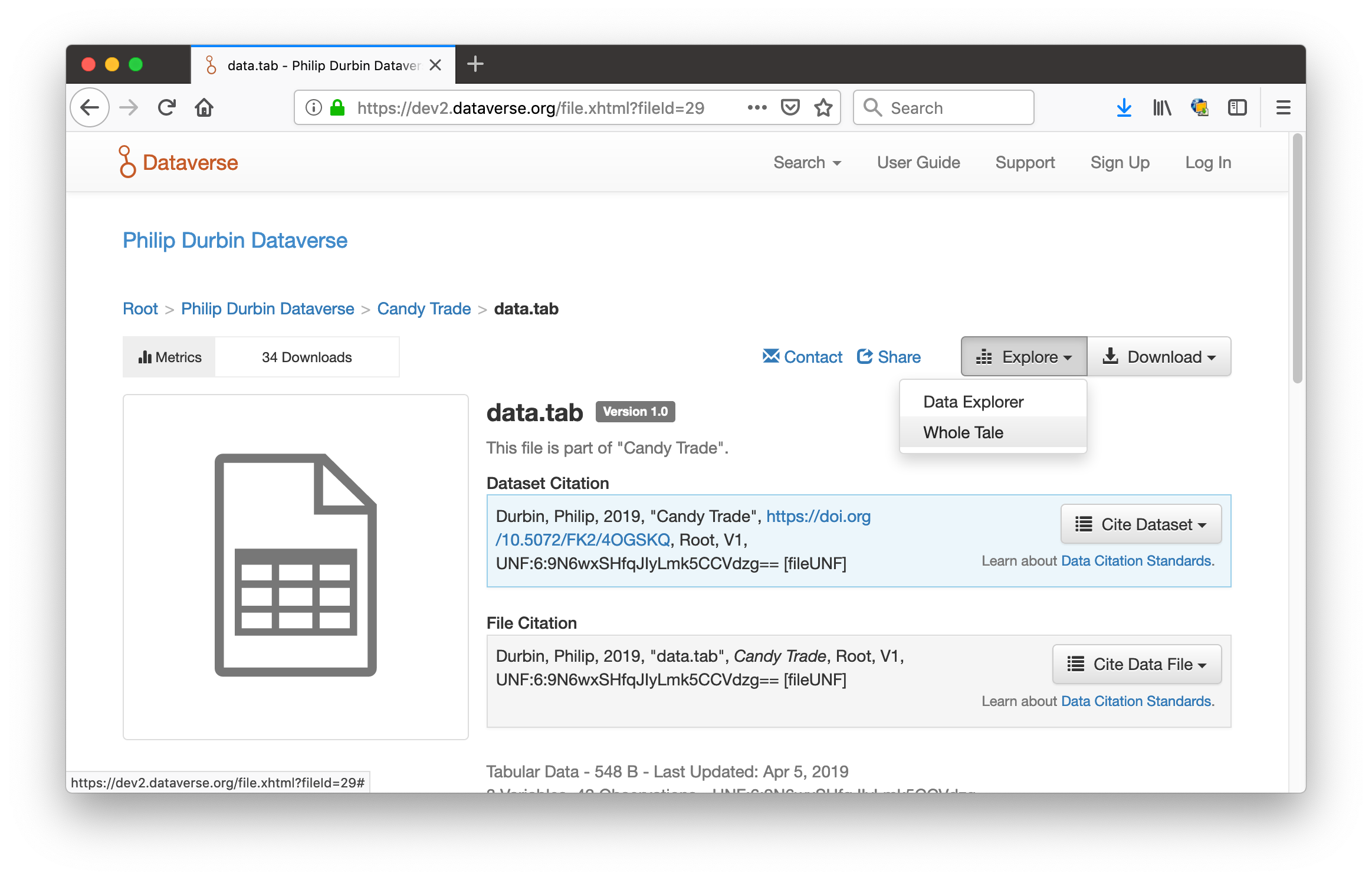Expand the Cite Dataset dropdown
Screen dimensions: 1372x880
point(1141,524)
